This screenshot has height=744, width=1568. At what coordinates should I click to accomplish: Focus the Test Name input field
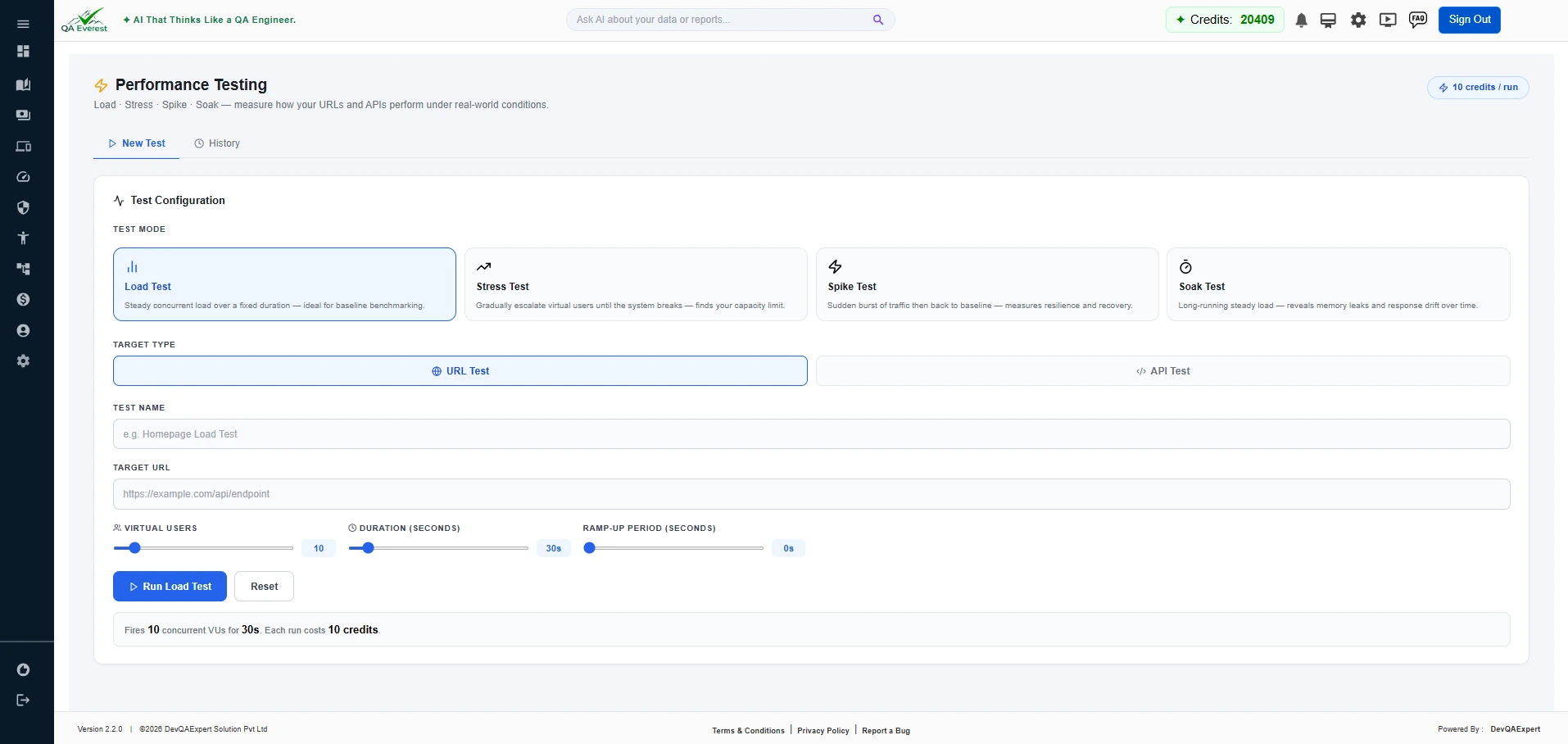tap(812, 434)
